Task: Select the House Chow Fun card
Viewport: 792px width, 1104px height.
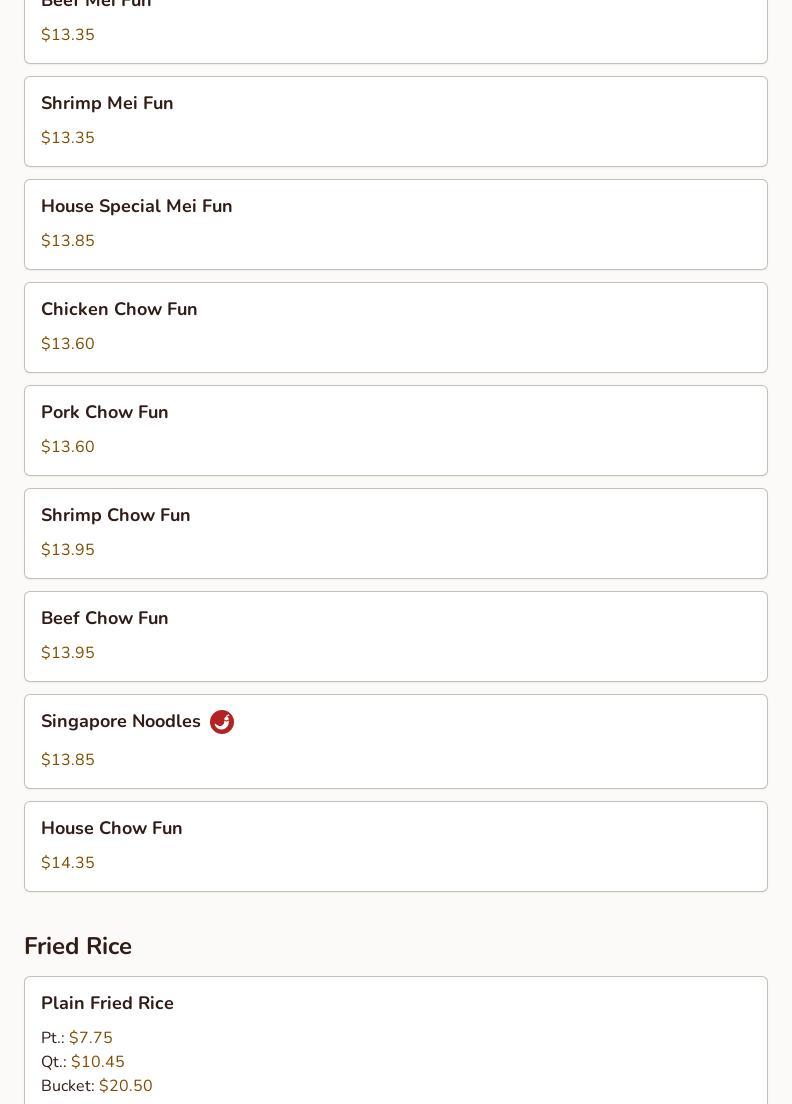Action: [396, 846]
